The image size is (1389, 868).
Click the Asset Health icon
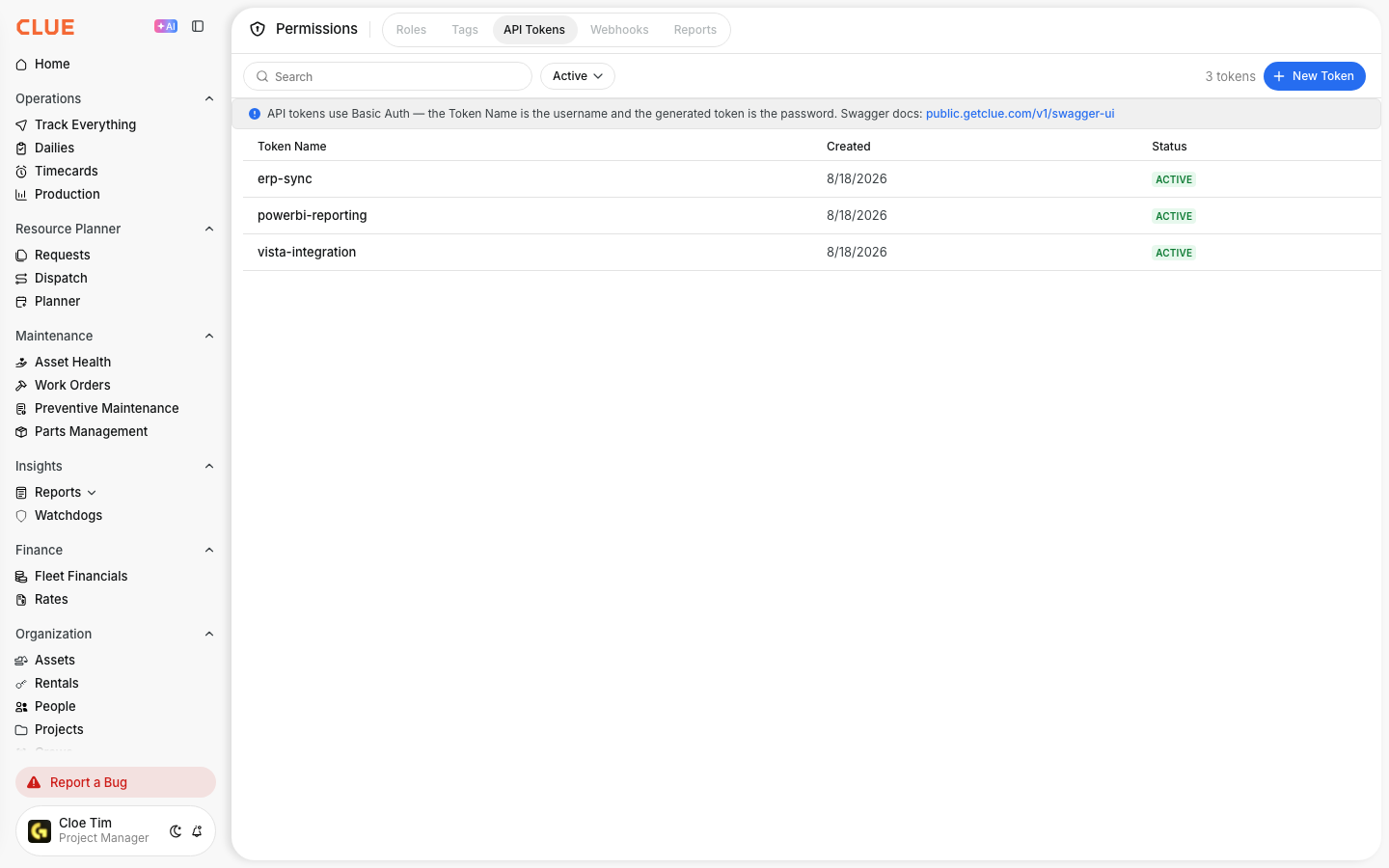(21, 363)
